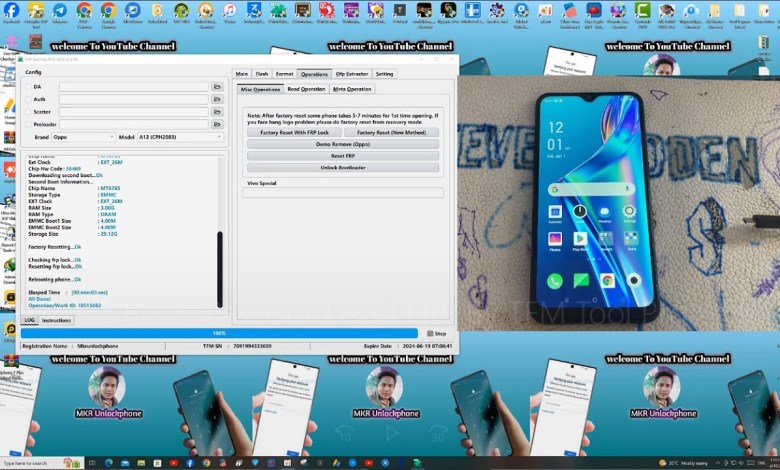Image resolution: width=780 pixels, height=470 pixels.
Task: Browse for Preloader file with folder icon
Action: 217,124
